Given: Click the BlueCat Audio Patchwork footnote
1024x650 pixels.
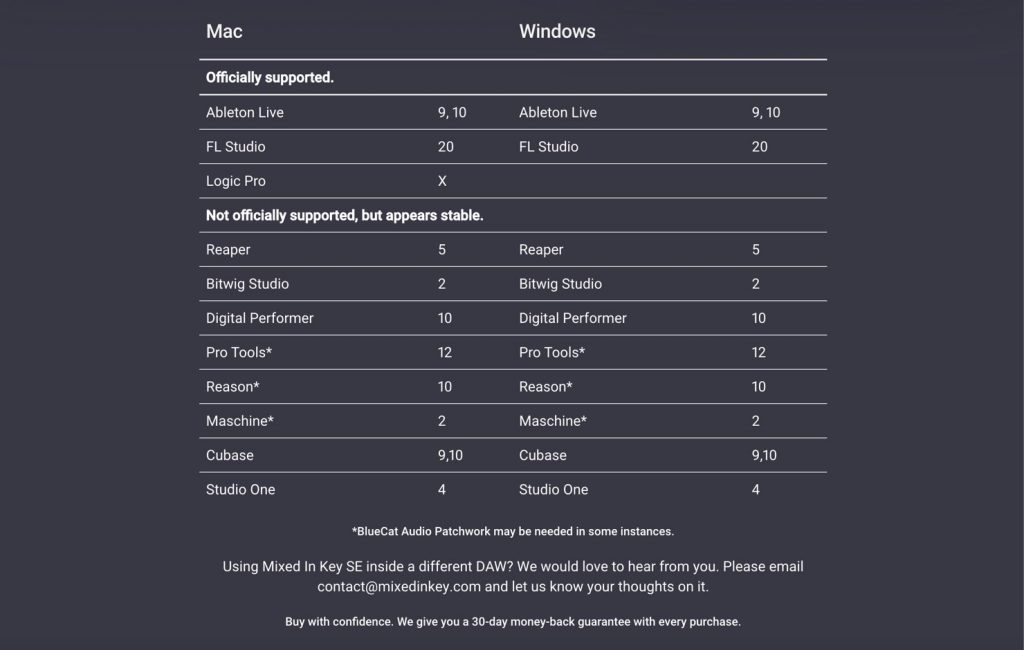Looking at the screenshot, I should tap(512, 532).
